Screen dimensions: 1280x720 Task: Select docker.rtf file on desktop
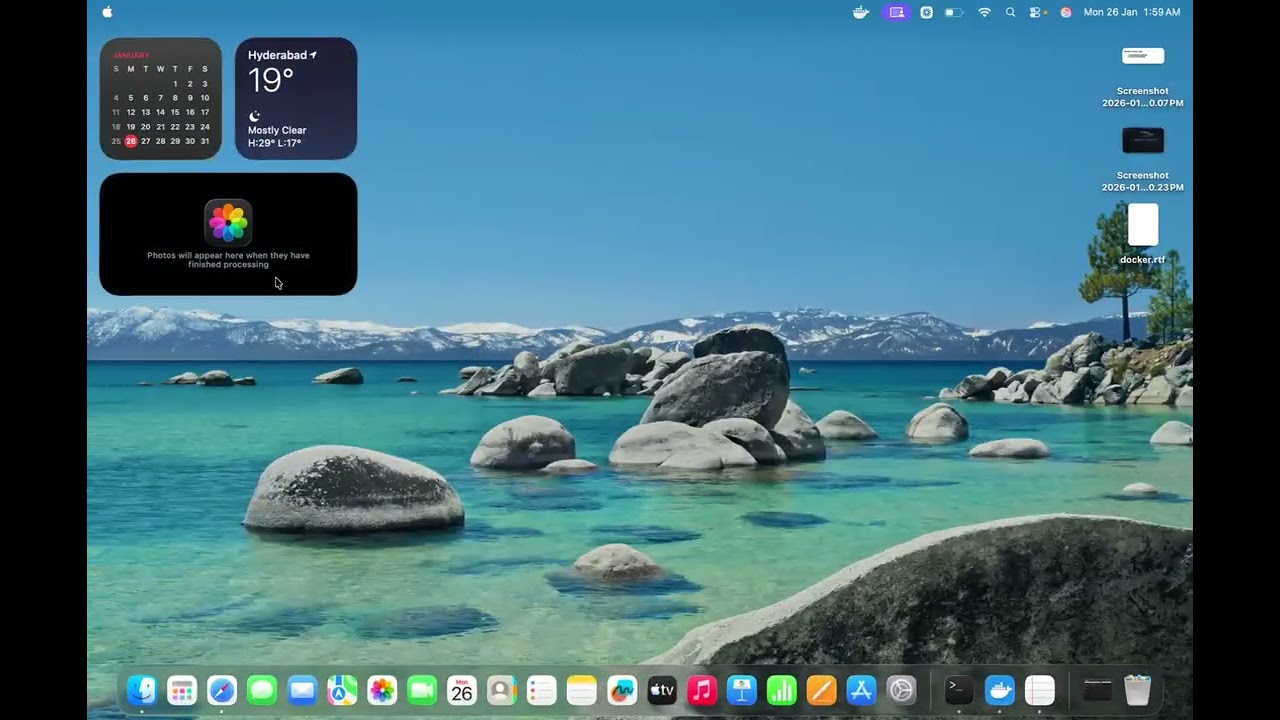pyautogui.click(x=1143, y=234)
